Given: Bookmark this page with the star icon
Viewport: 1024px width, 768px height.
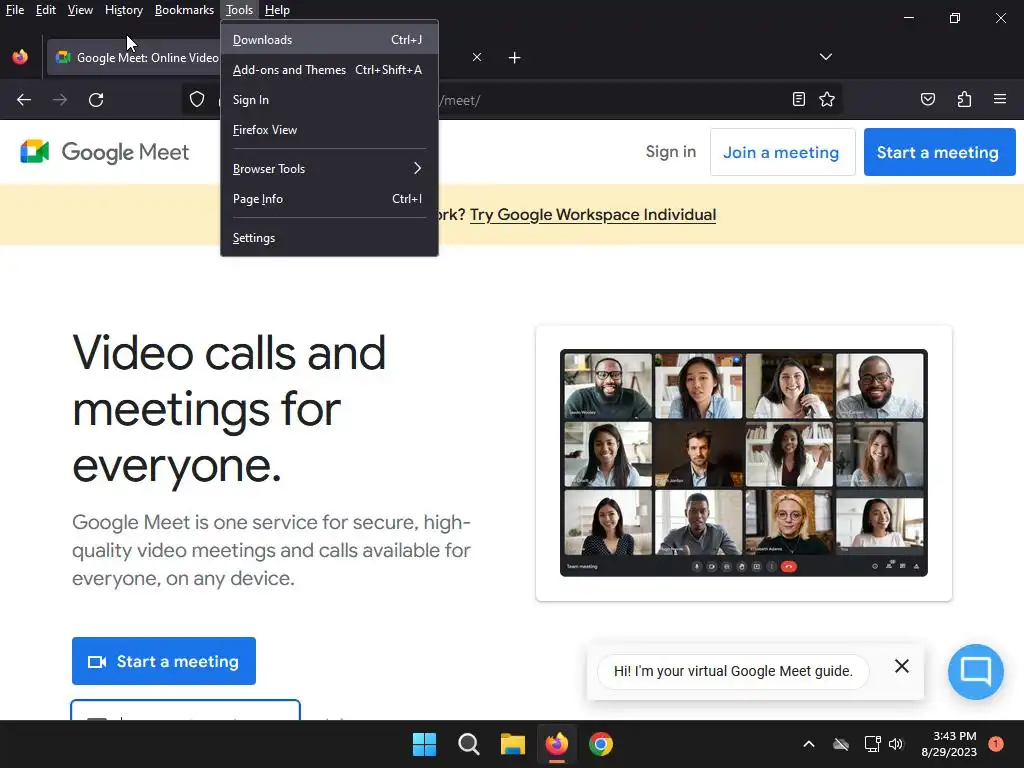Looking at the screenshot, I should 827,99.
